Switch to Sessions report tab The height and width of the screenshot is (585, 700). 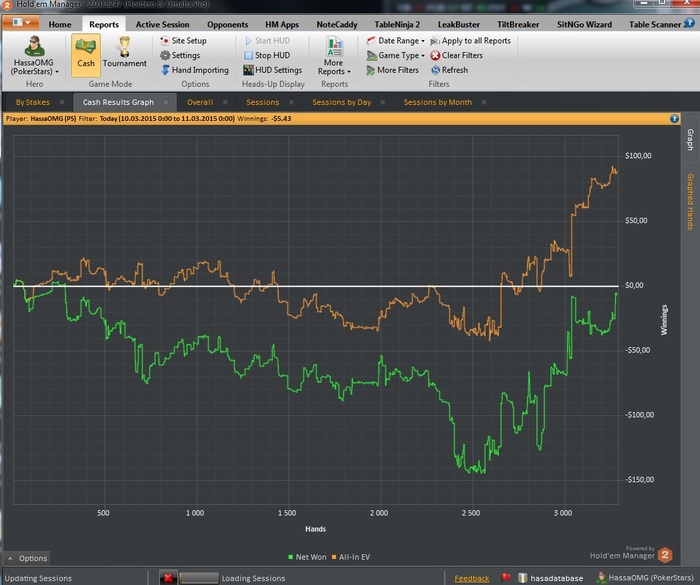click(x=262, y=102)
